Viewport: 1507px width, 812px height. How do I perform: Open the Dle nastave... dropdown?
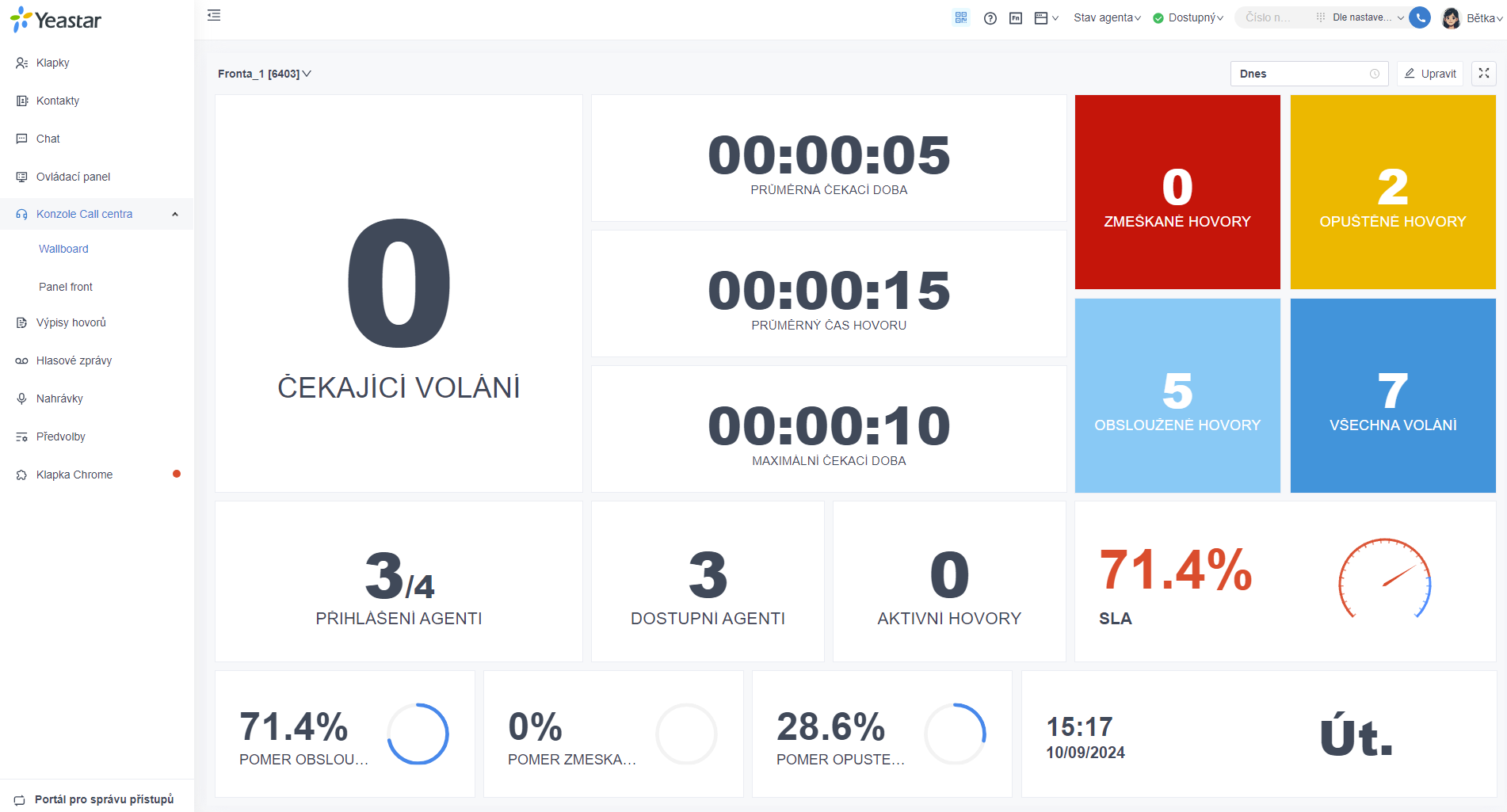(x=1368, y=17)
